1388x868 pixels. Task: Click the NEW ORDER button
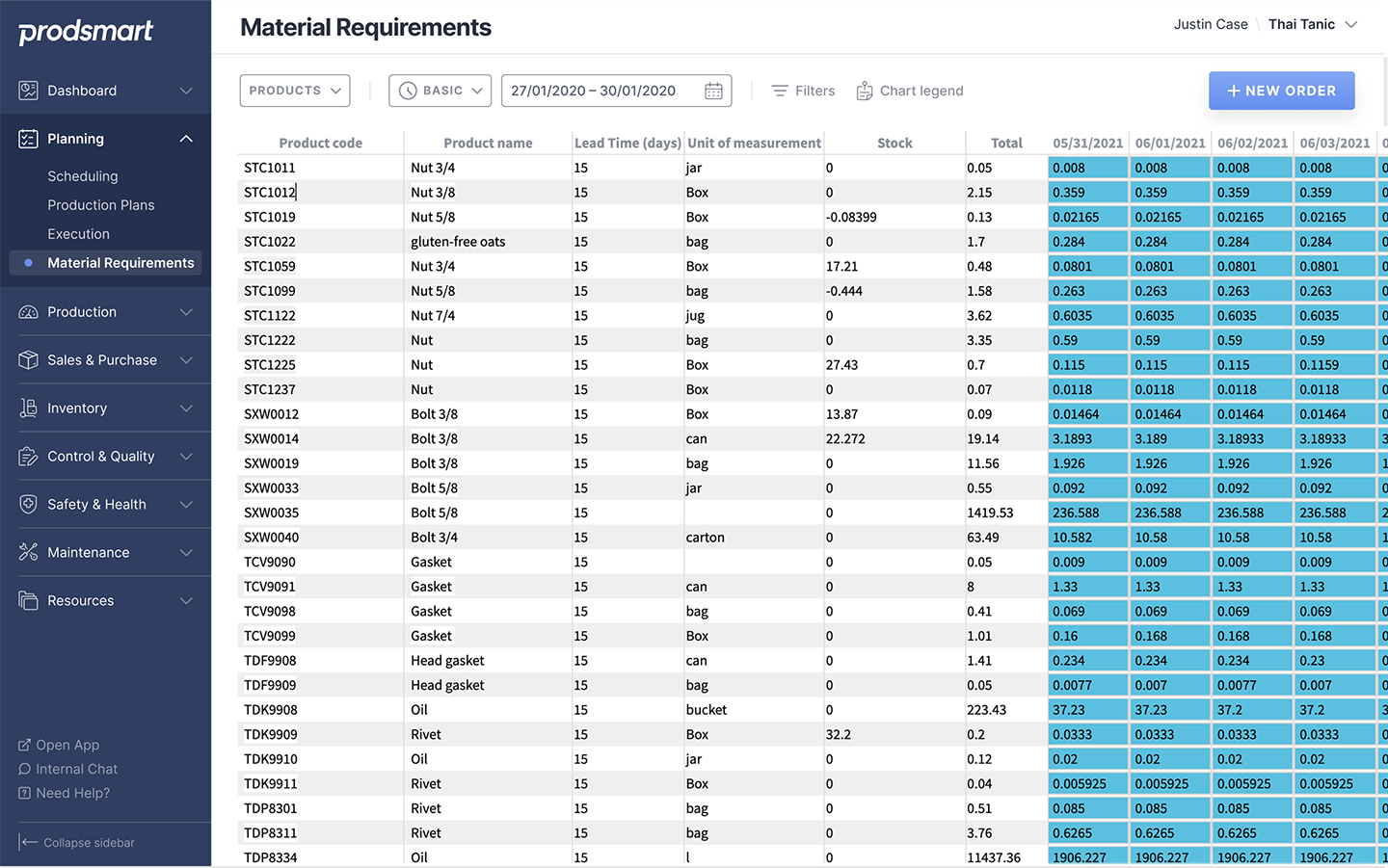click(x=1282, y=91)
